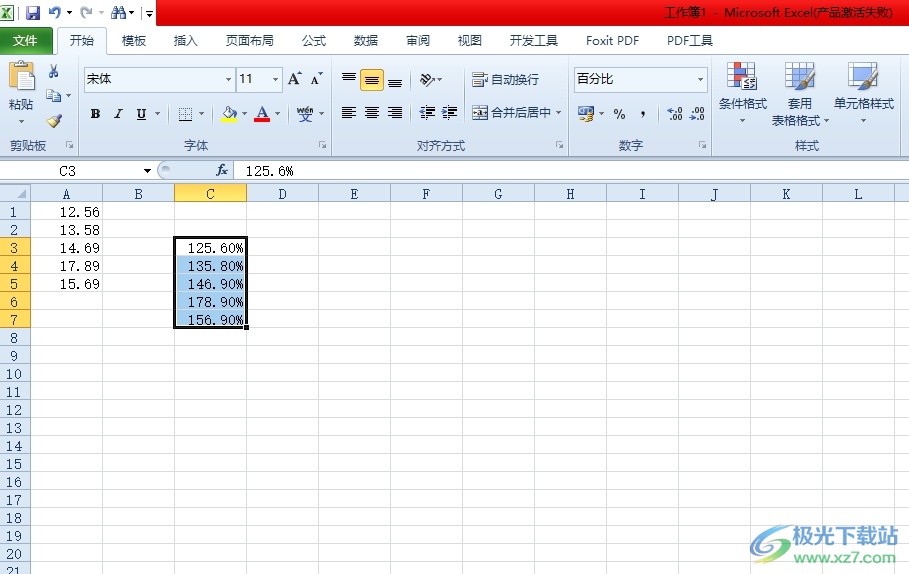This screenshot has height=574, width=909.
Task: Align text left
Action: point(349,112)
